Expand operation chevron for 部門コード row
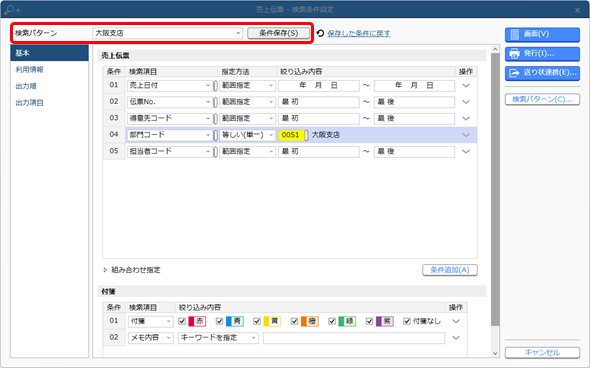 click(x=466, y=135)
